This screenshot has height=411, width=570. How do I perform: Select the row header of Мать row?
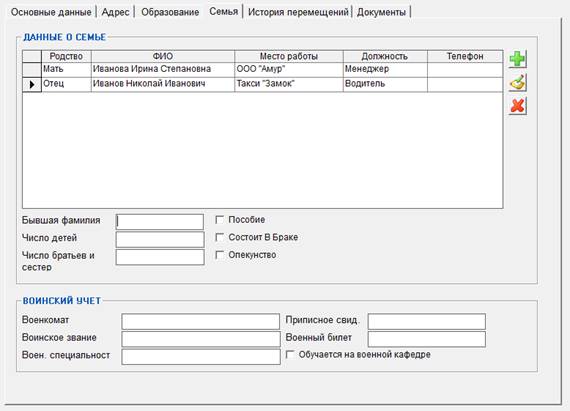click(x=32, y=69)
